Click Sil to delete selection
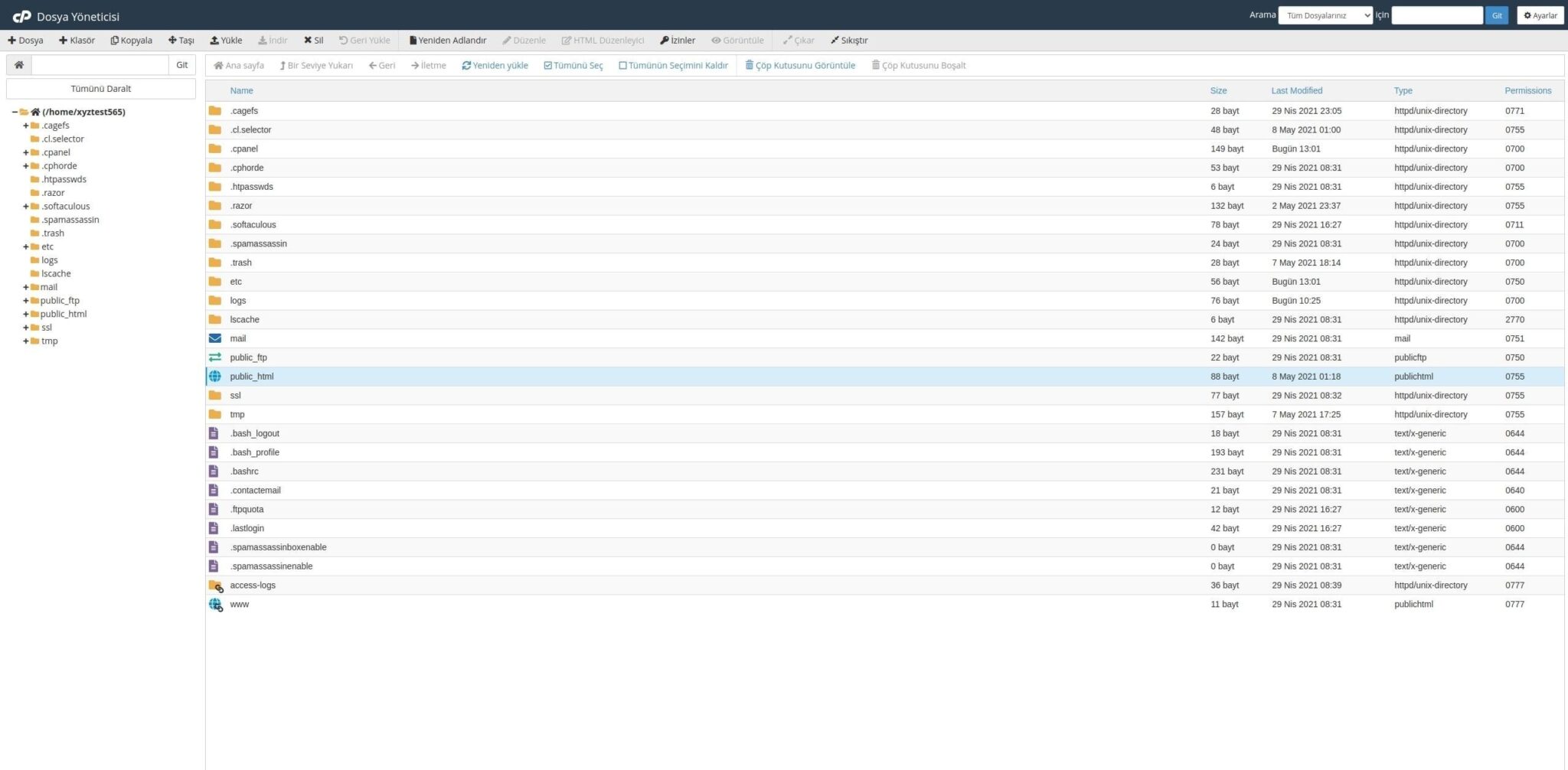The height and width of the screenshot is (770, 1568). pos(313,41)
